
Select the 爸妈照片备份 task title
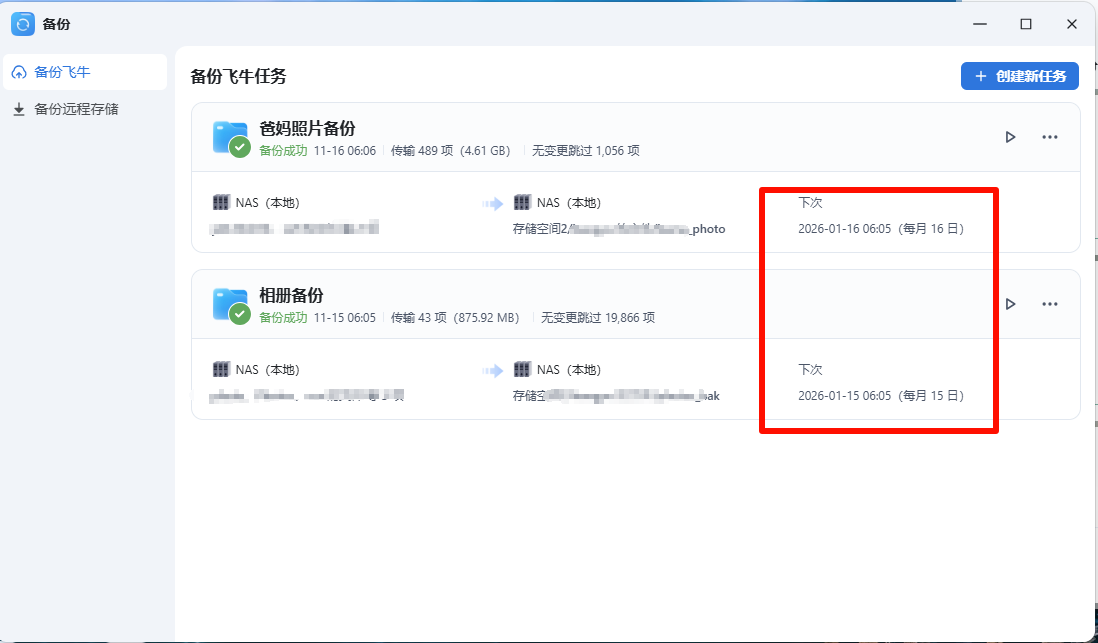(307, 129)
